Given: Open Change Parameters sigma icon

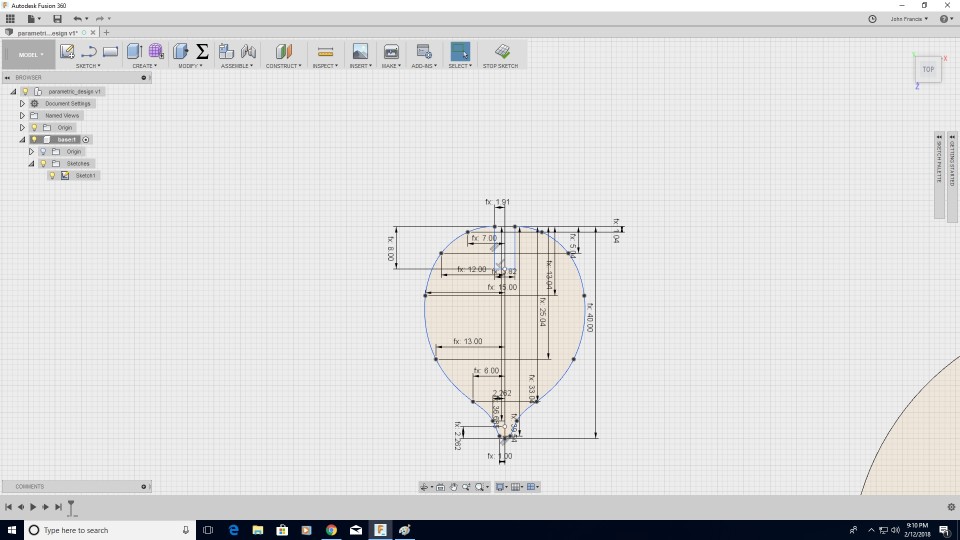Looking at the screenshot, I should (x=202, y=51).
